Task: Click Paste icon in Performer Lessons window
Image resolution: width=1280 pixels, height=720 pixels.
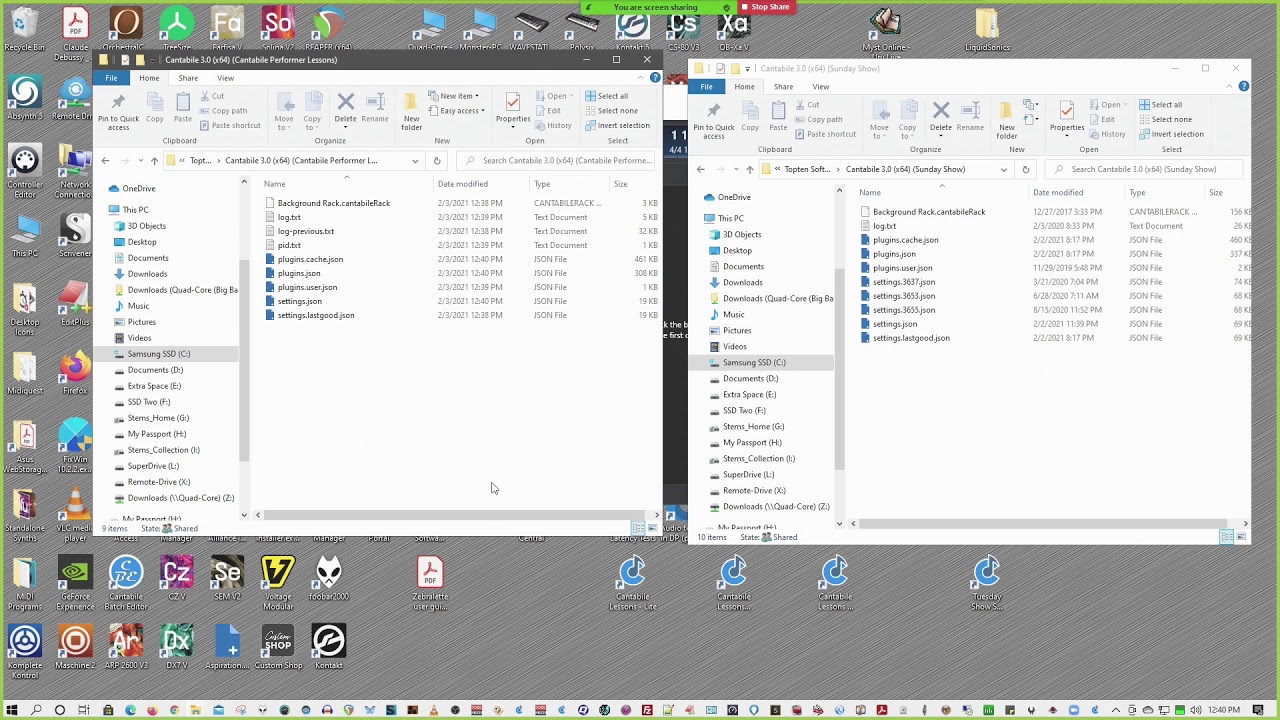Action: 182,107
